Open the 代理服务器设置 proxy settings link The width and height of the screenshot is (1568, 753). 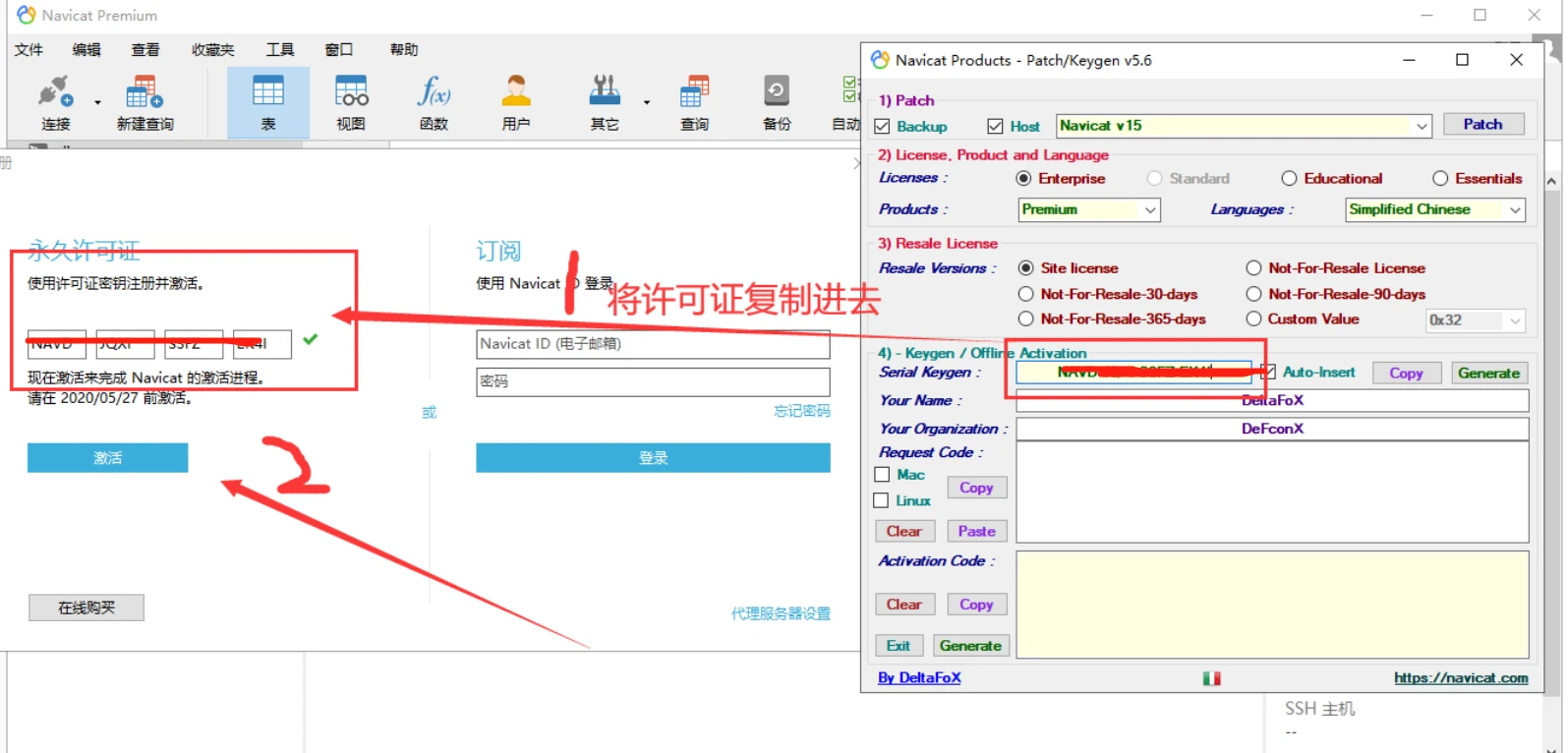[781, 613]
